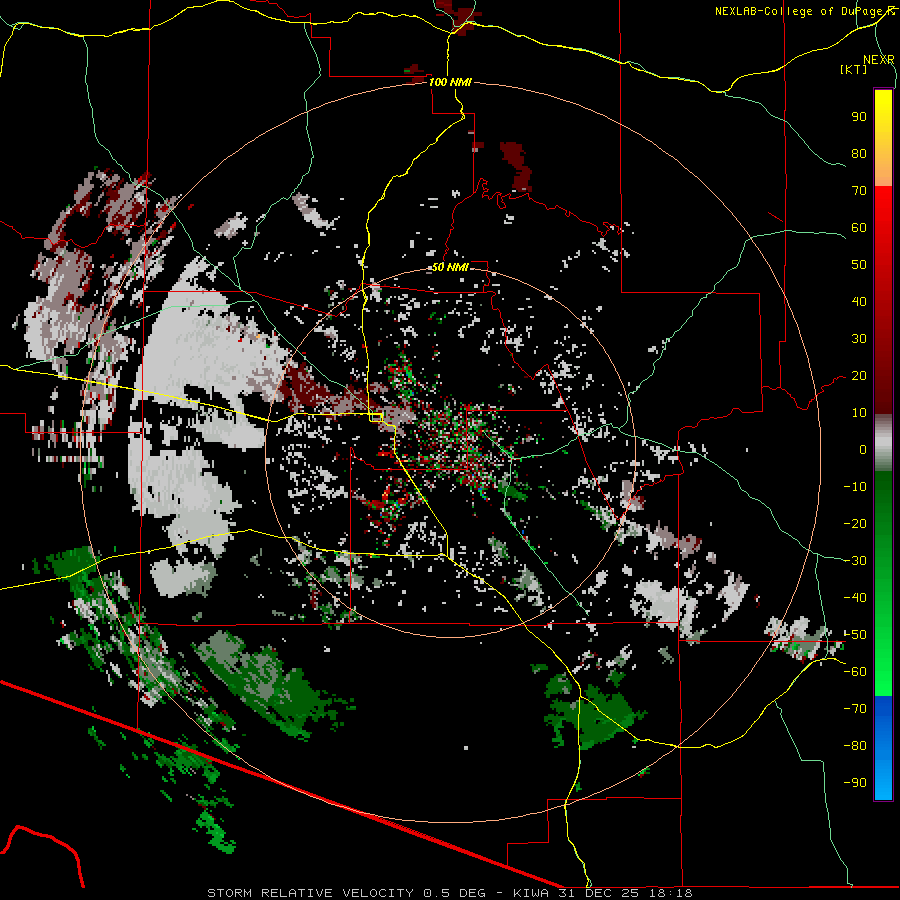Viewport: 900px width, 900px height.
Task: Click the 80 value on velocity scale
Action: click(859, 154)
